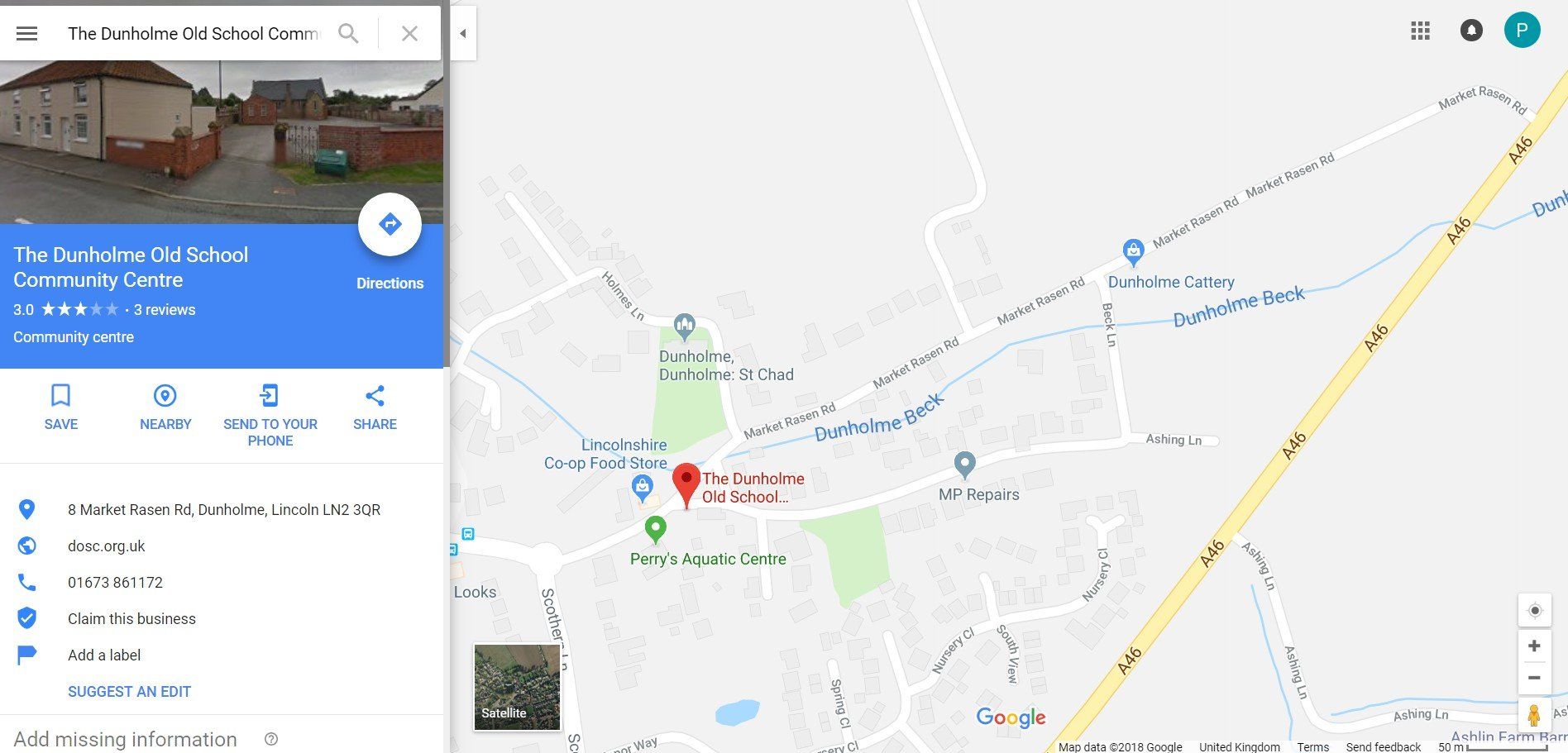Open Directions with the blue arrow button

pyautogui.click(x=390, y=224)
